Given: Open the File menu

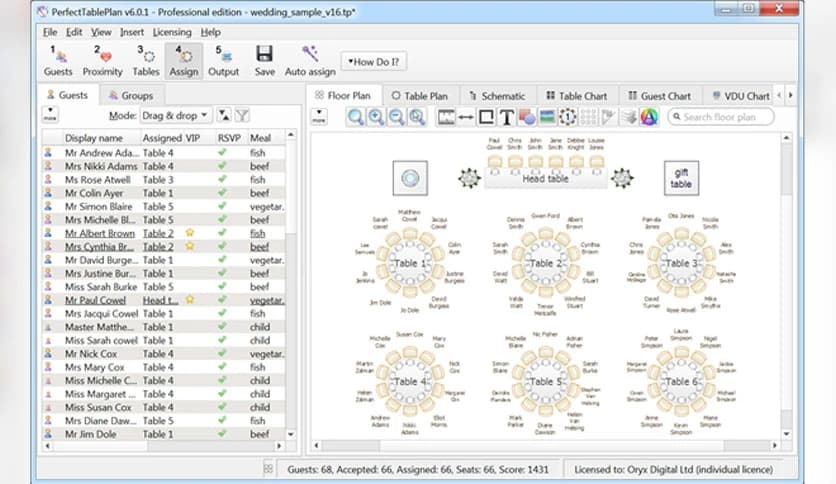Looking at the screenshot, I should click(50, 32).
